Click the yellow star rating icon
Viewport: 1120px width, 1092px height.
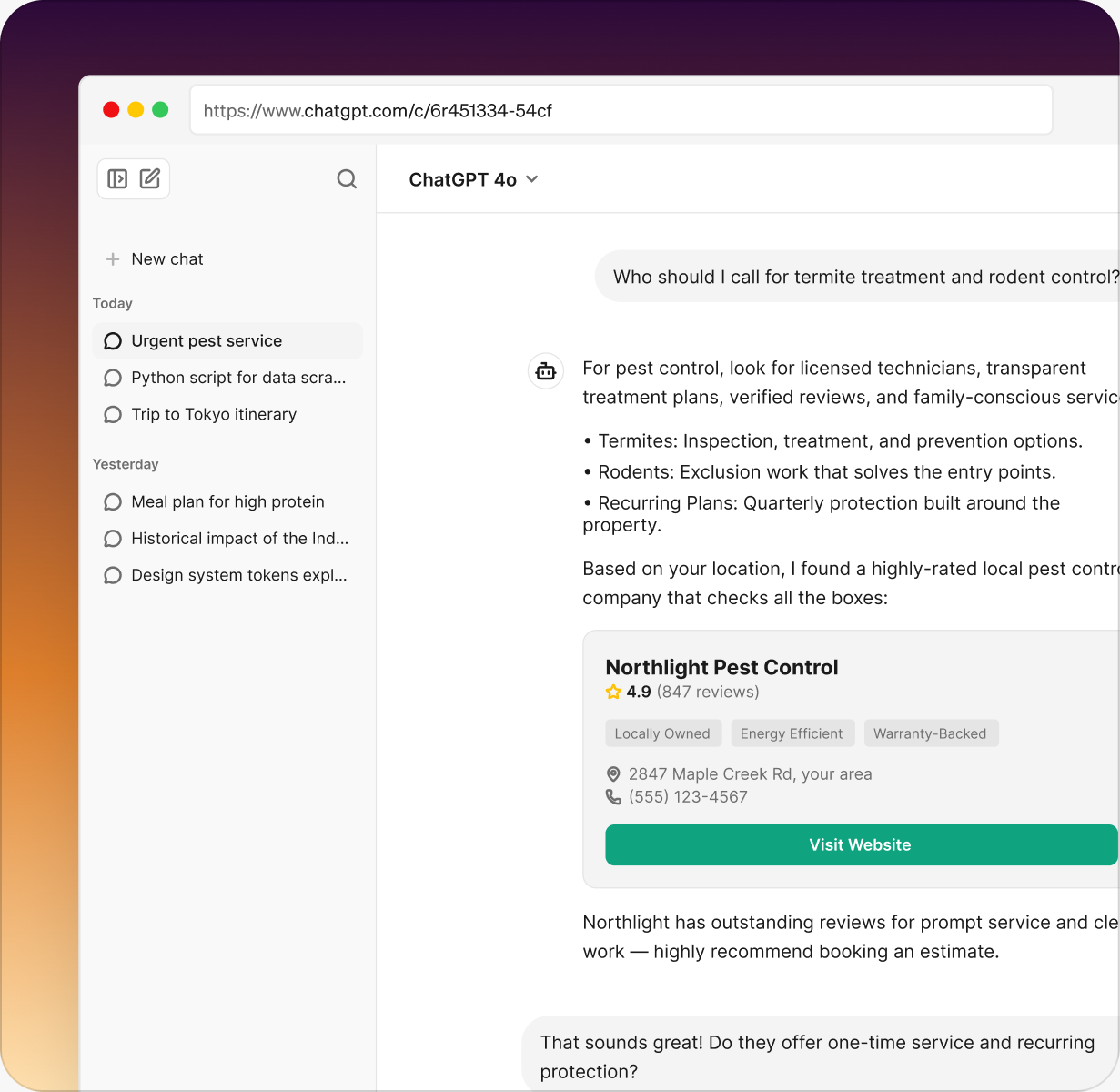[613, 692]
